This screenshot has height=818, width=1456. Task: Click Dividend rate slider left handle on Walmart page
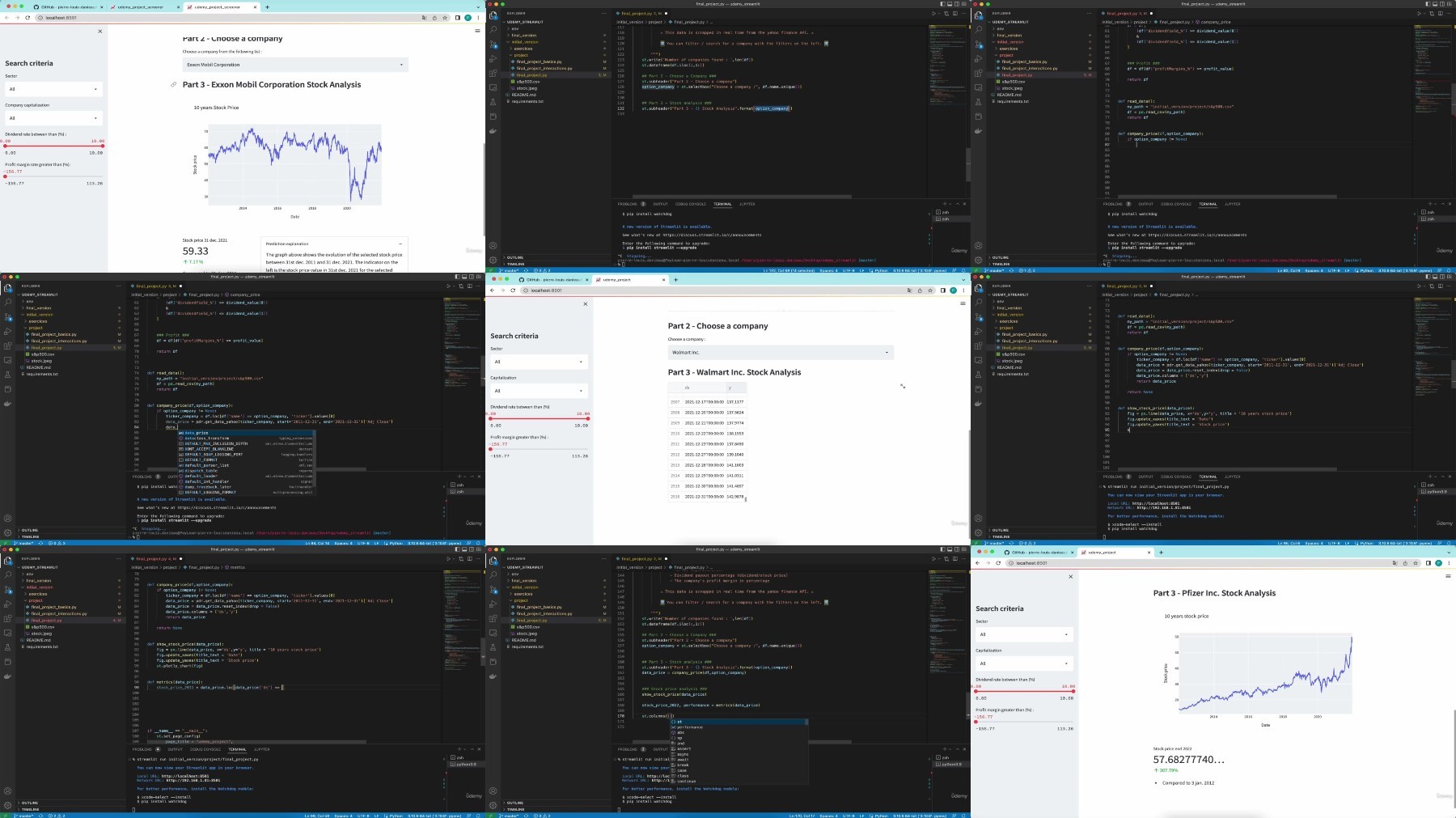tap(491, 418)
